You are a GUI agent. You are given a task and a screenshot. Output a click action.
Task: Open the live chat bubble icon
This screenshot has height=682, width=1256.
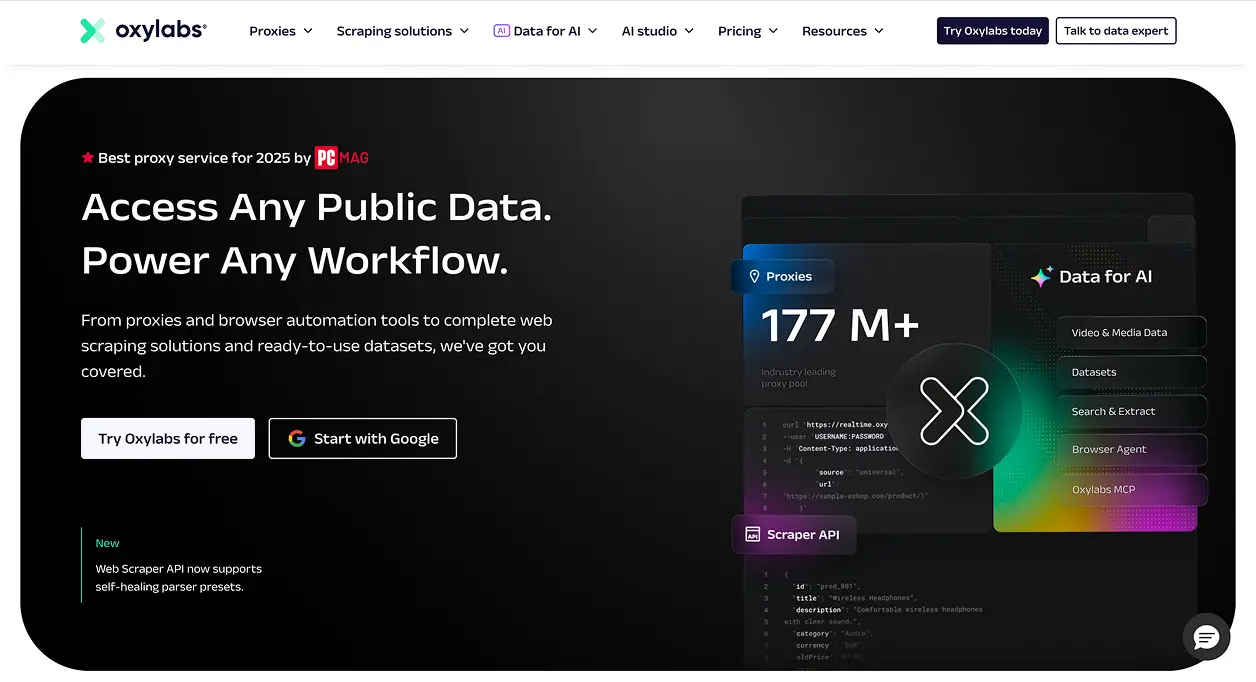click(1206, 638)
